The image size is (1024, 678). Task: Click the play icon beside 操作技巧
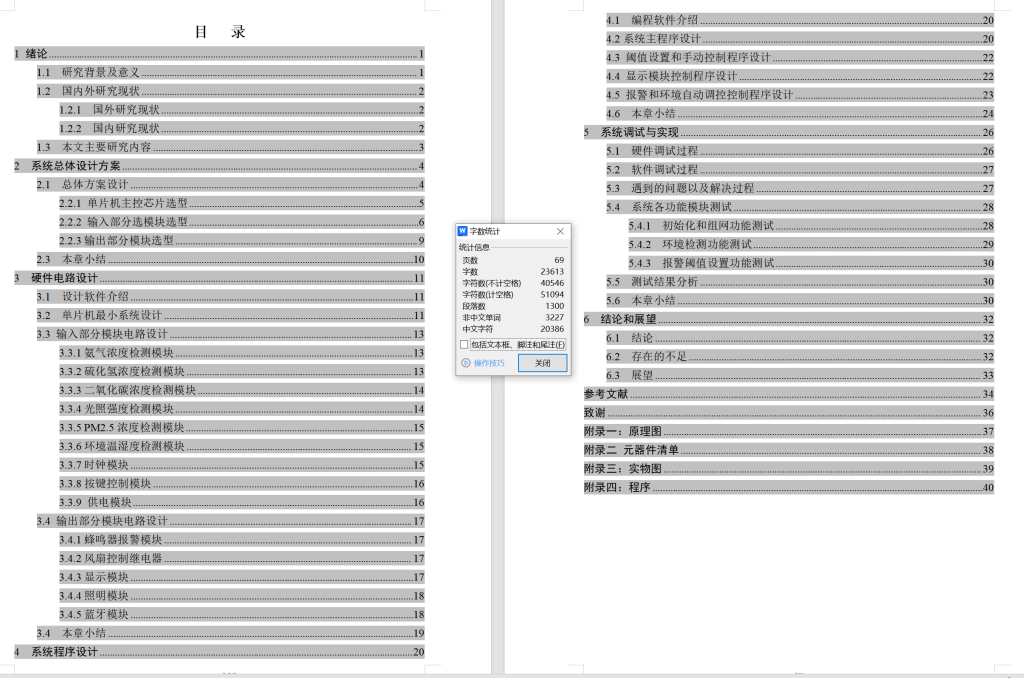pos(465,363)
